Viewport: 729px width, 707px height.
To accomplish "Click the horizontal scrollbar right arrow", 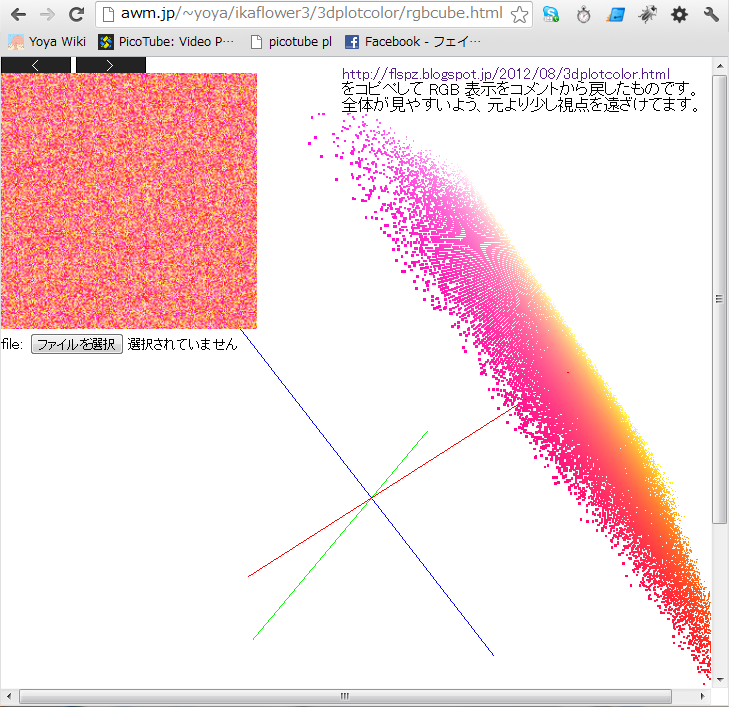I will pyautogui.click(x=702, y=696).
